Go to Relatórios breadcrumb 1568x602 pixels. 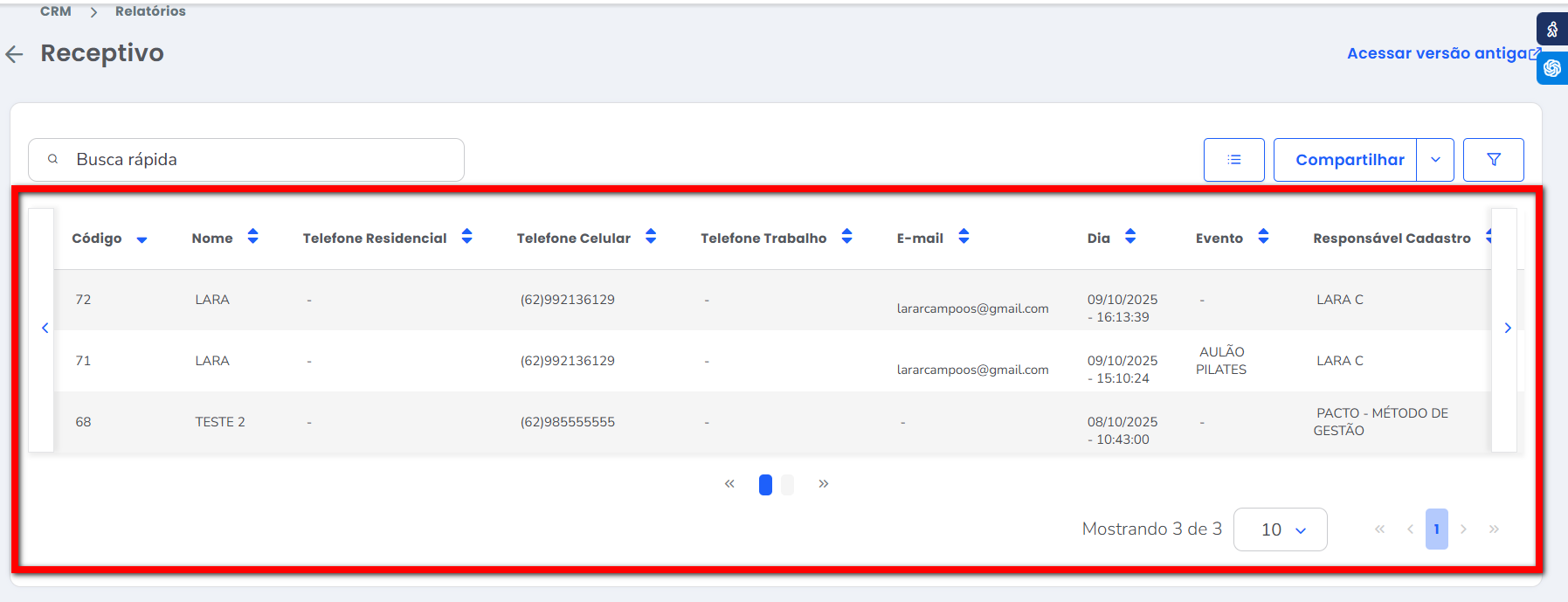point(150,11)
